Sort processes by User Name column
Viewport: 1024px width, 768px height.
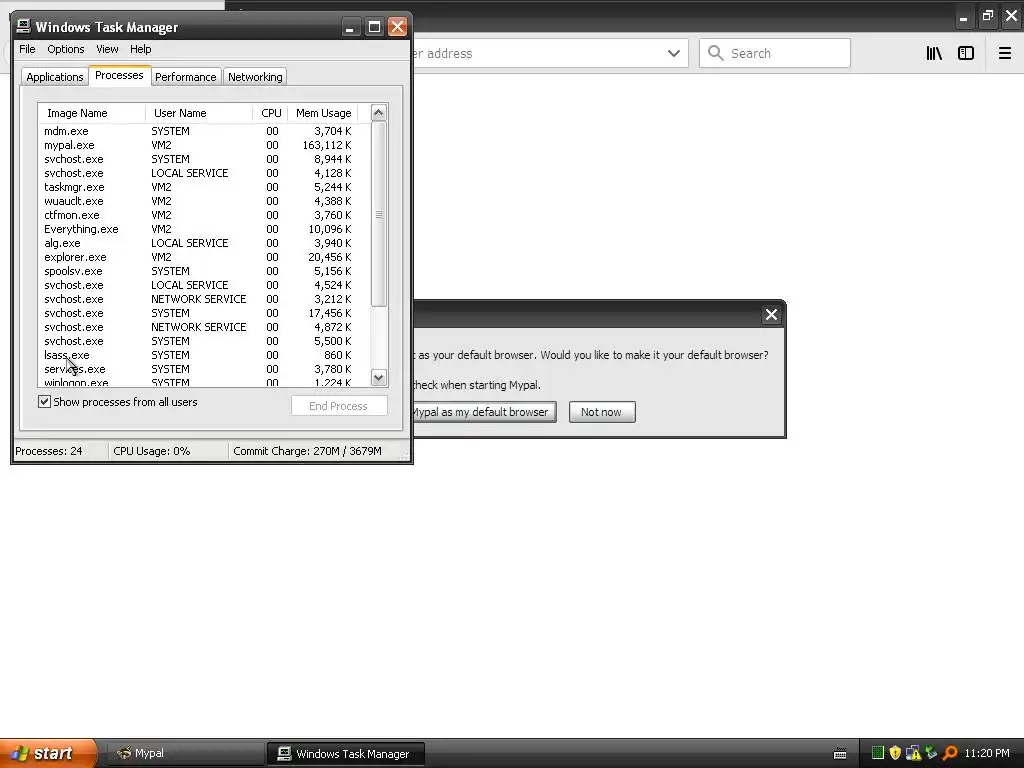pos(199,113)
